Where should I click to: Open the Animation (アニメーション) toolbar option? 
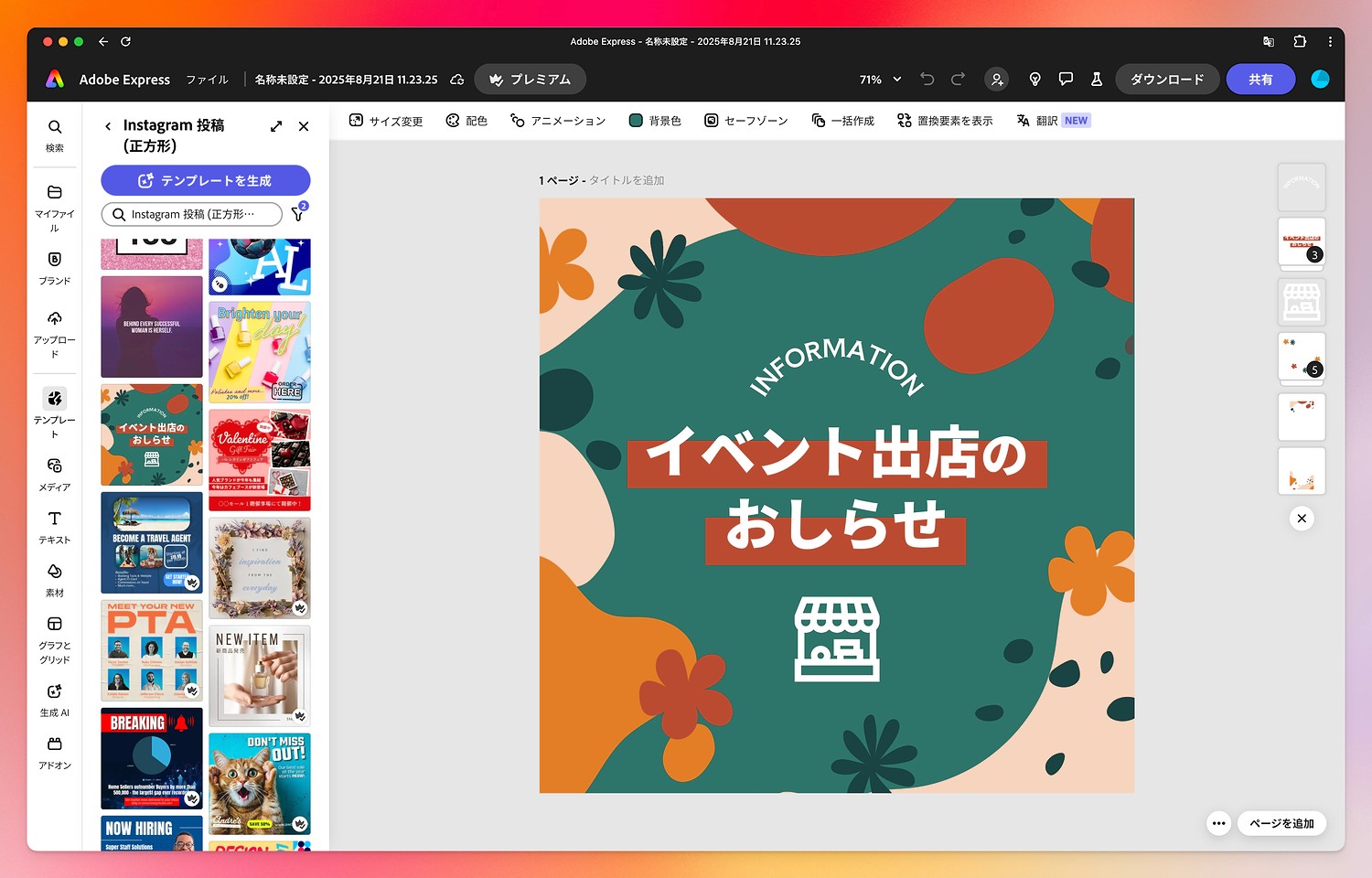(558, 121)
